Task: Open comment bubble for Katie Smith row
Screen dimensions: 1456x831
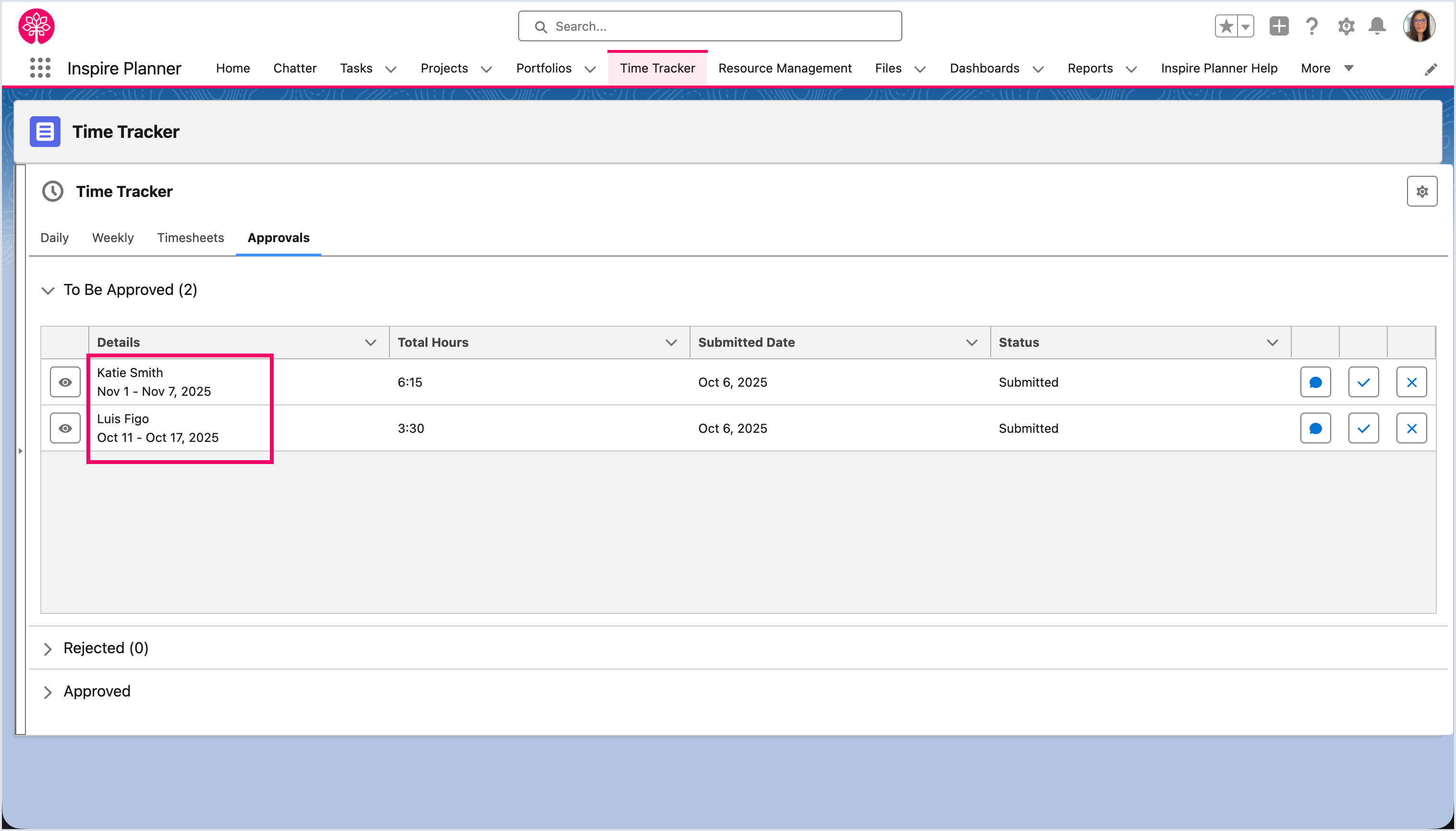Action: [1315, 382]
